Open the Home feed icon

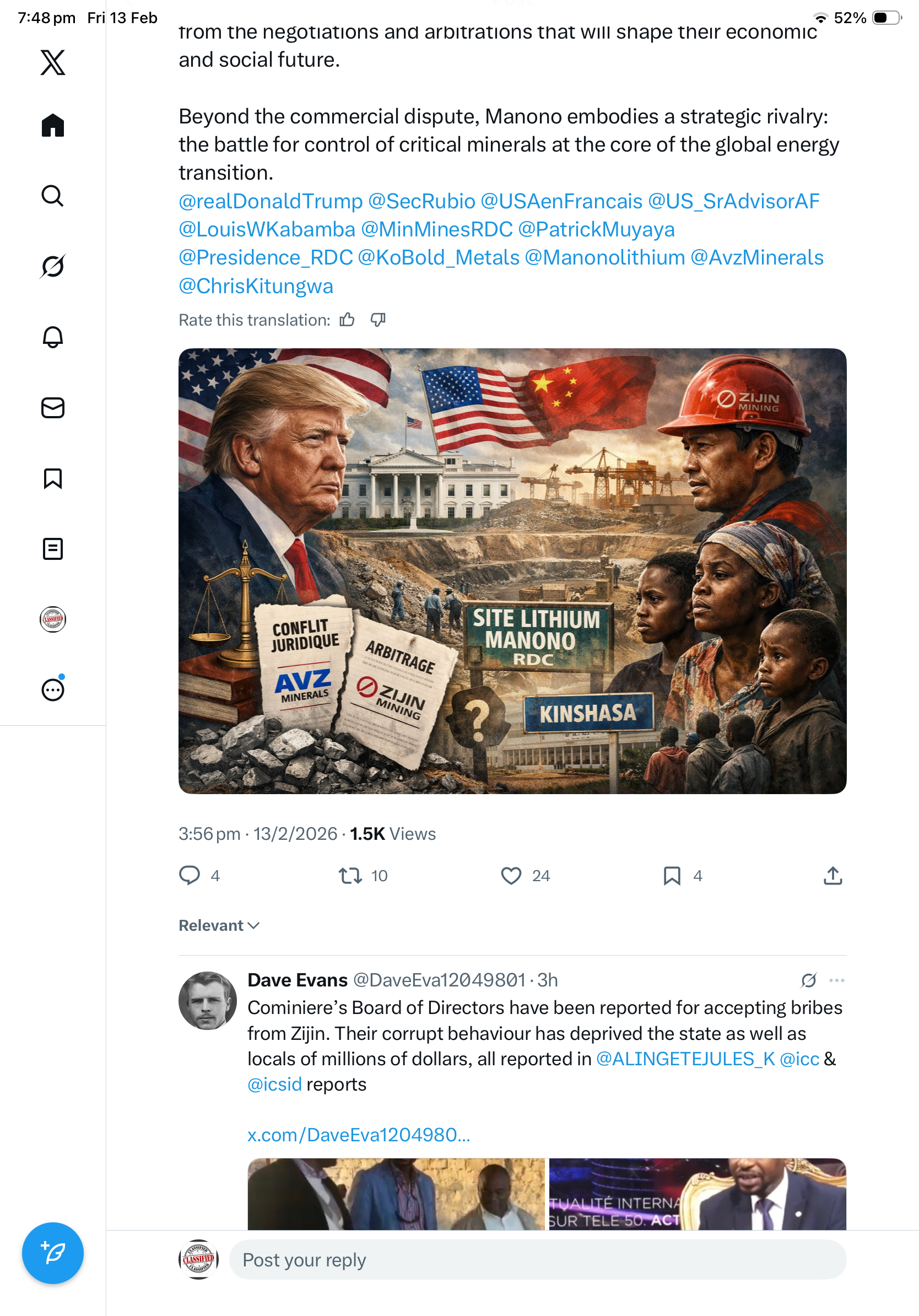click(x=53, y=125)
